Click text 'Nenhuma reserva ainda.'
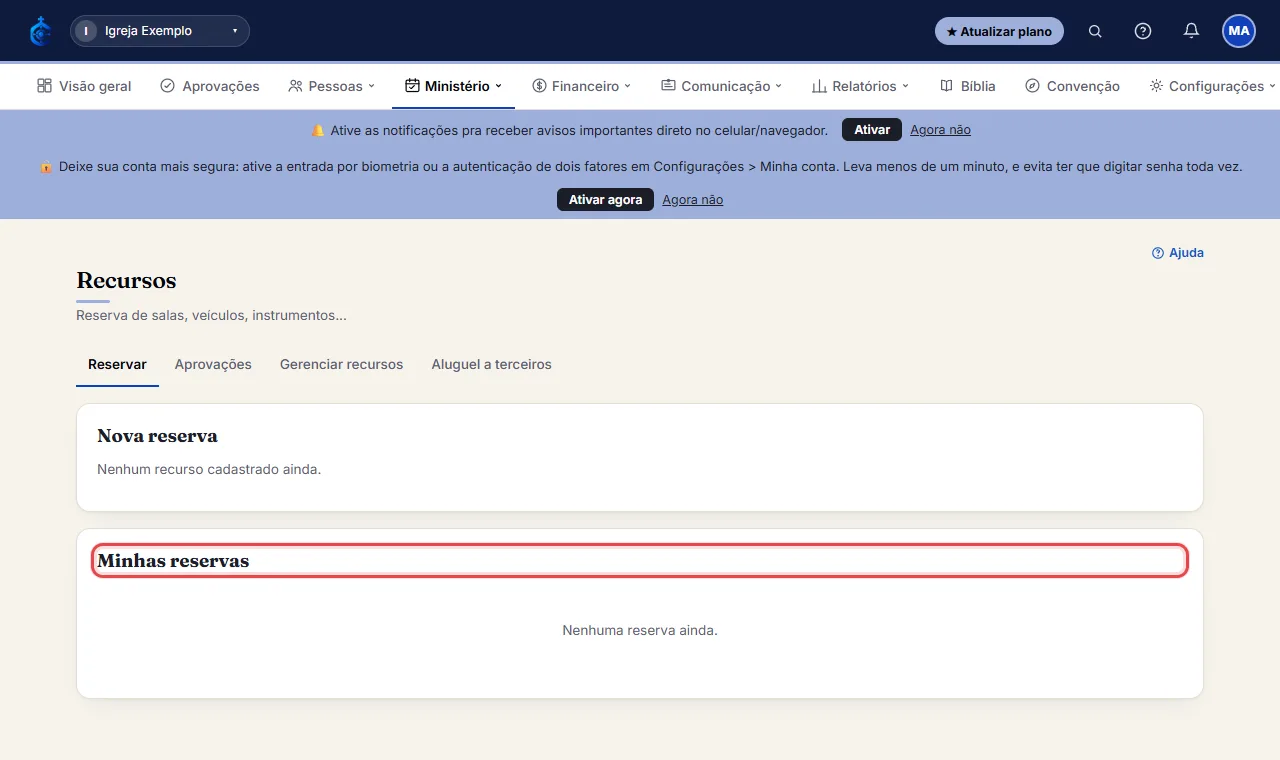This screenshot has height=760, width=1280. point(640,631)
